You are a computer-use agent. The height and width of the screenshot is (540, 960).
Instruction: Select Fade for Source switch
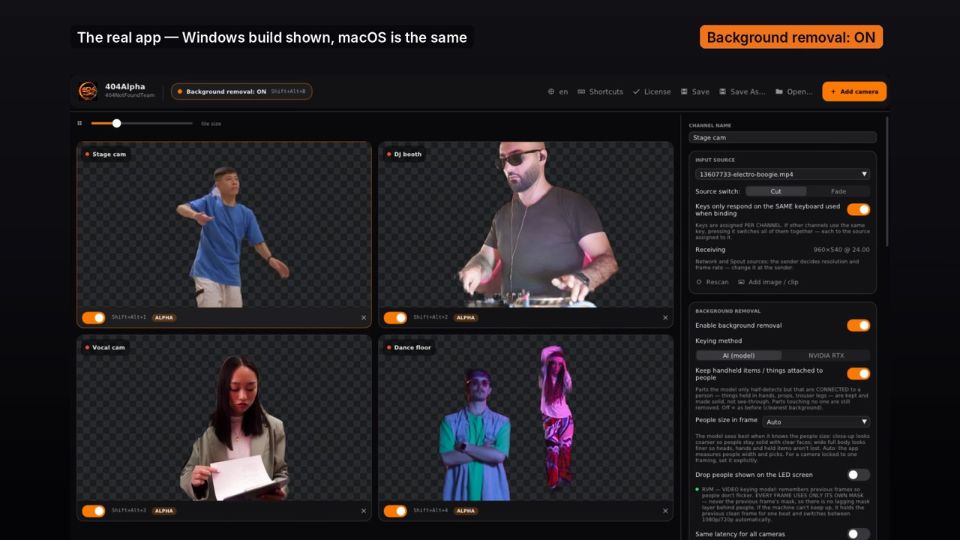tap(838, 192)
